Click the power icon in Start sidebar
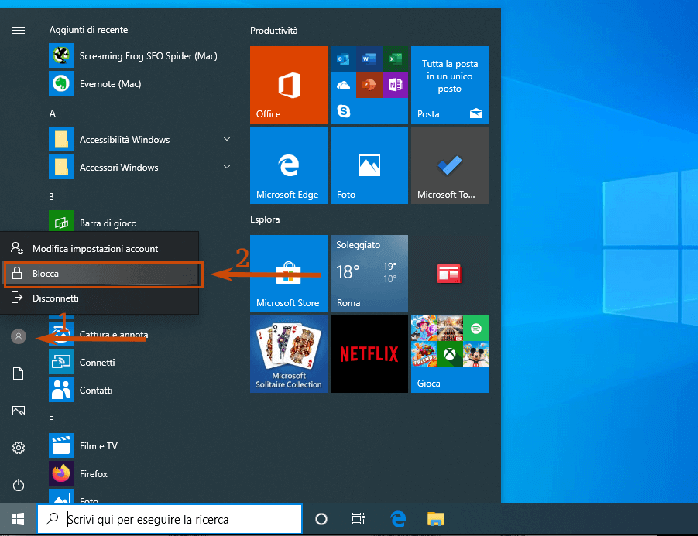This screenshot has width=698, height=536. pos(18,485)
